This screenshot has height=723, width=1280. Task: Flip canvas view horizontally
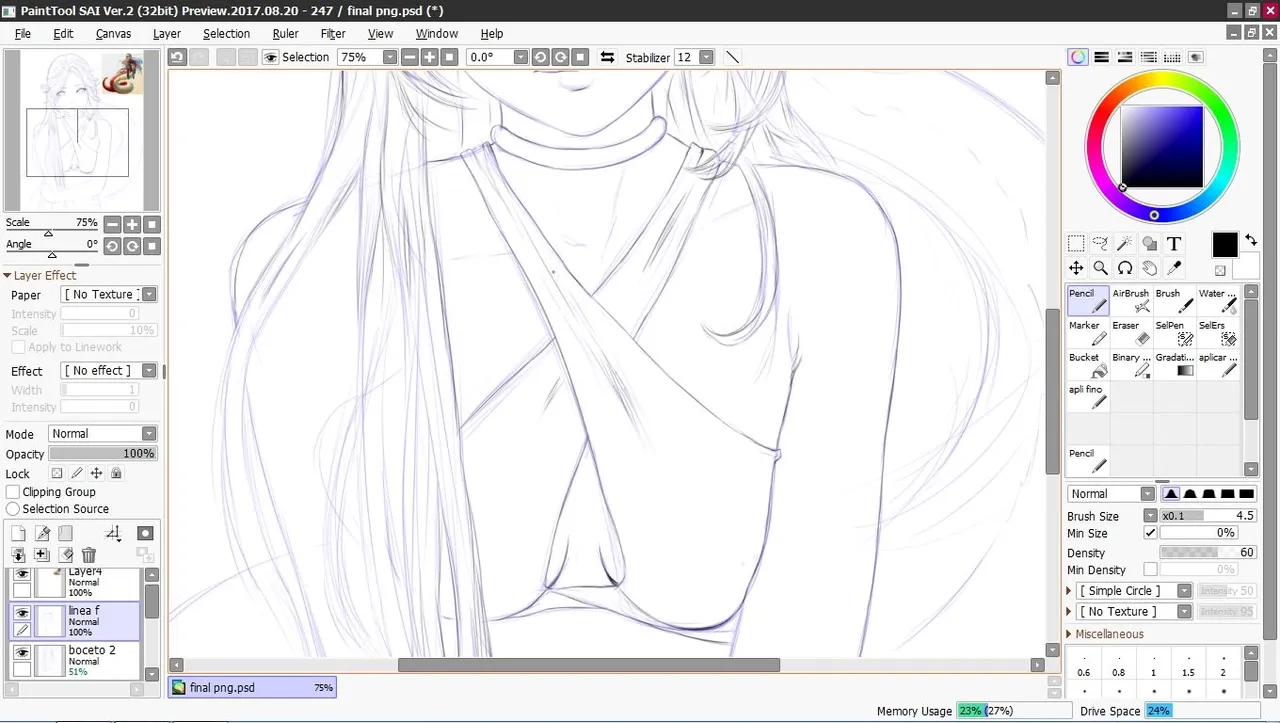(x=607, y=58)
